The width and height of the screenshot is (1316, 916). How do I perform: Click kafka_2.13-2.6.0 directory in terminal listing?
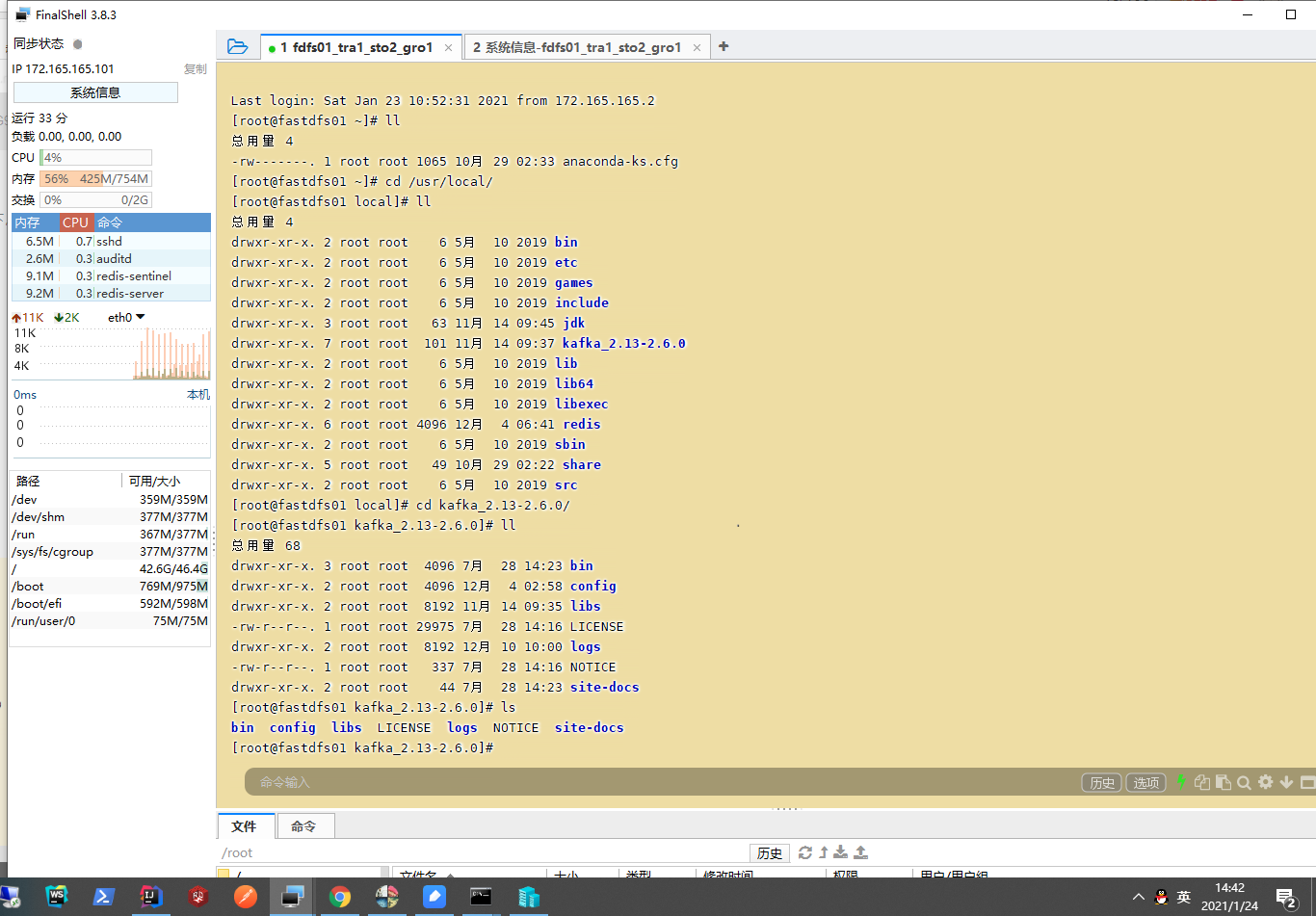click(624, 344)
